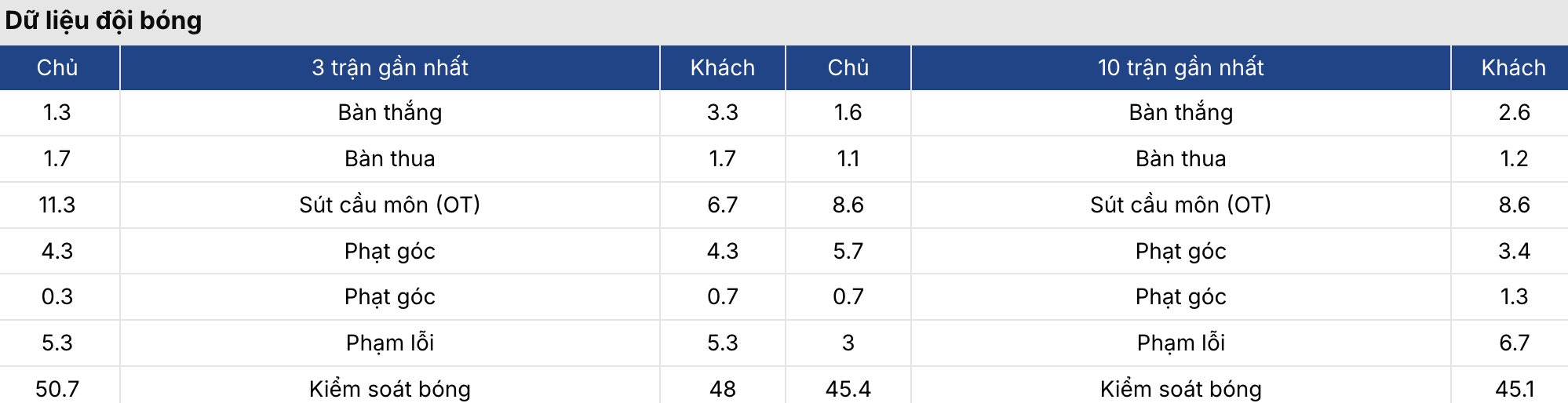The image size is (1568, 403).
Task: Select "Phạm lỗi" label in 10-match table
Action: point(1180,343)
